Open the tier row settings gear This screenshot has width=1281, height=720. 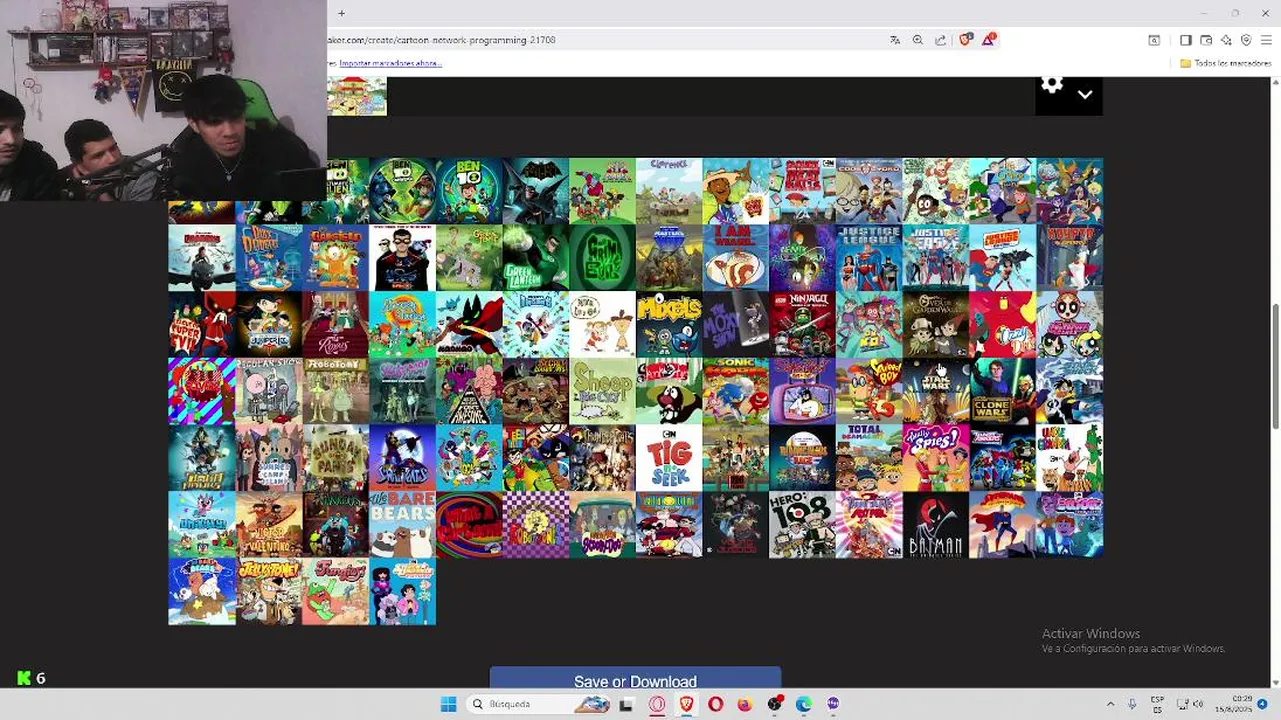point(1052,85)
